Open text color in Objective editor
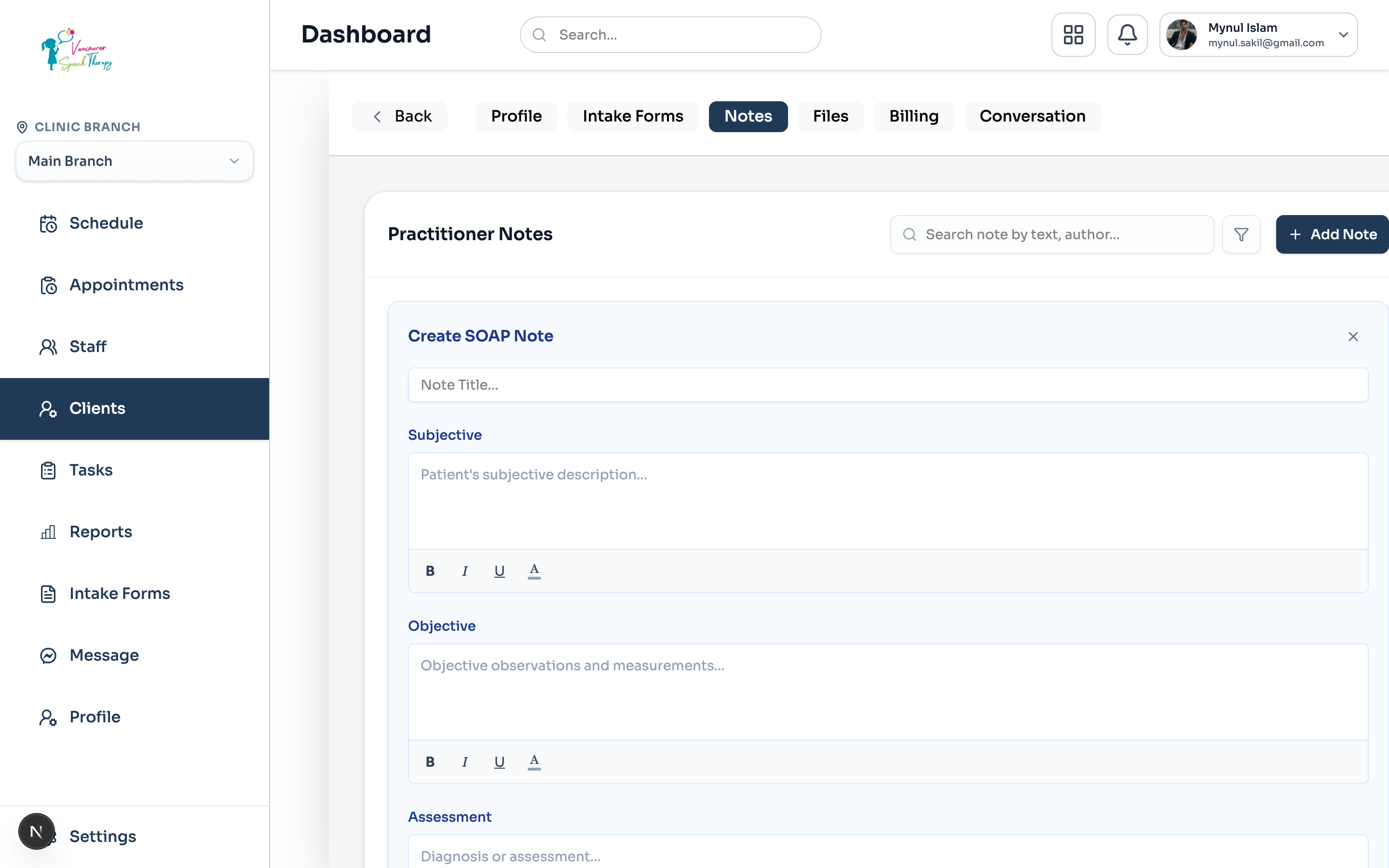 click(x=534, y=762)
